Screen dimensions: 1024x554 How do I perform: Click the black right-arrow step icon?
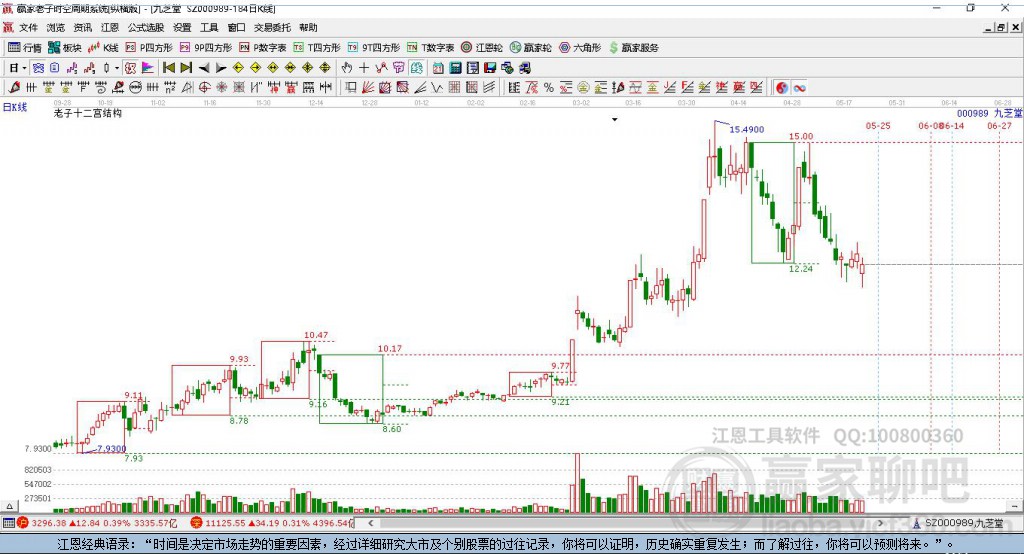pyautogui.click(x=221, y=67)
